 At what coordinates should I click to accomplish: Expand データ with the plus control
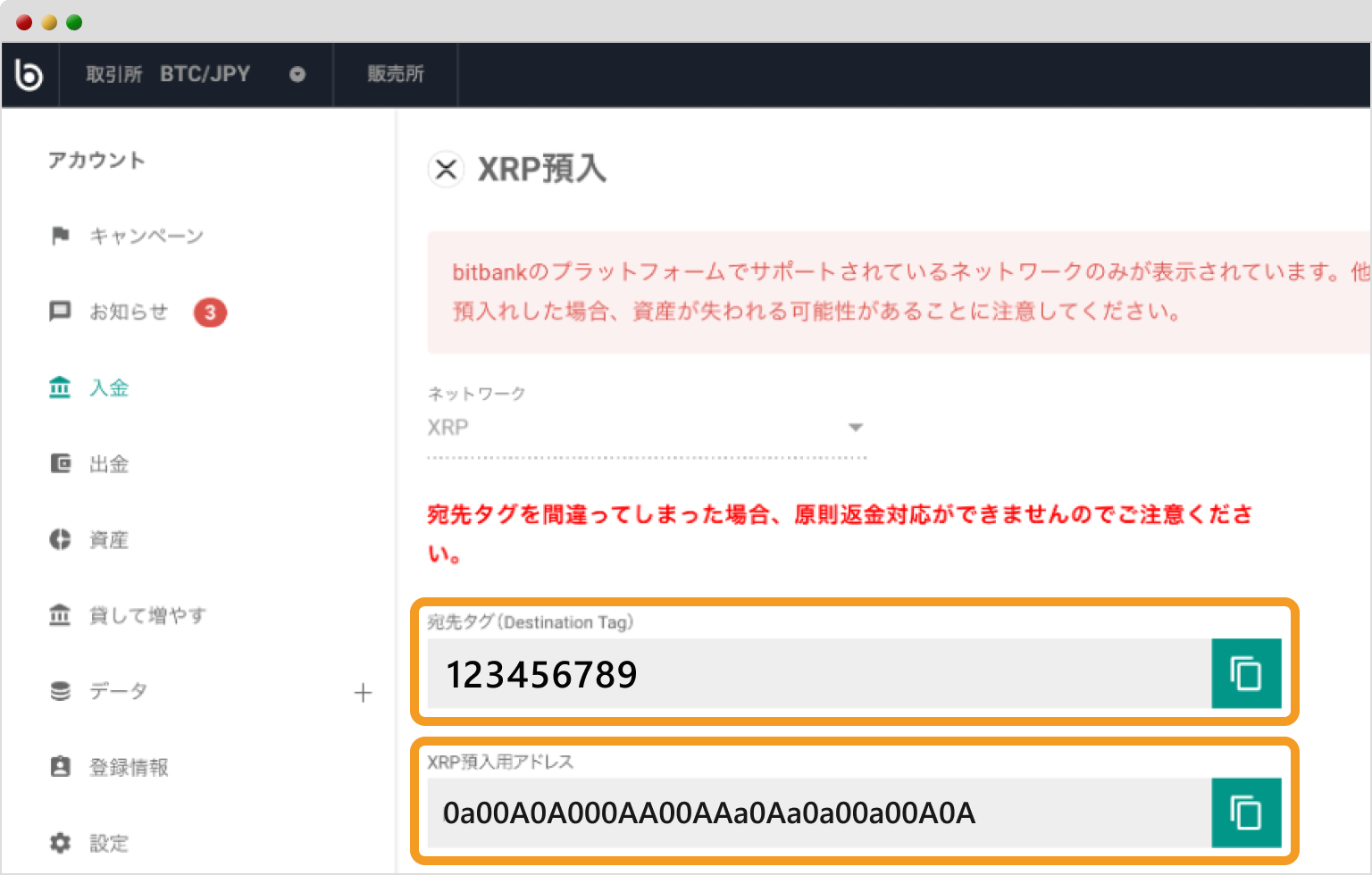pyautogui.click(x=364, y=692)
